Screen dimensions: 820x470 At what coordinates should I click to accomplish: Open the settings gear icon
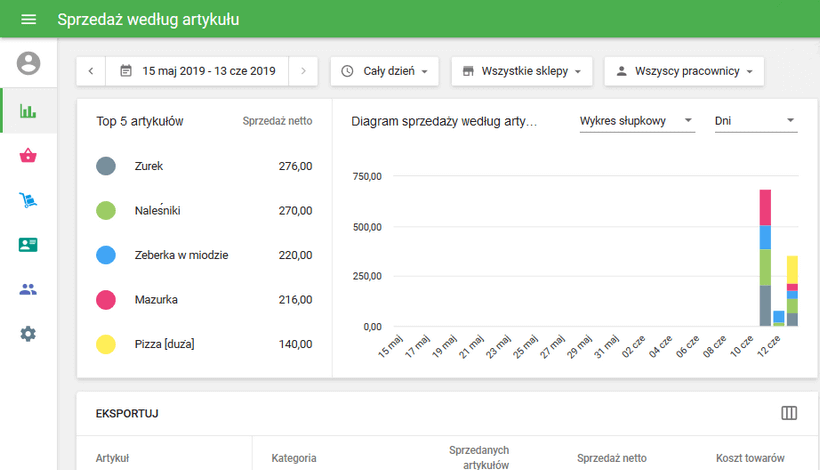(x=28, y=334)
